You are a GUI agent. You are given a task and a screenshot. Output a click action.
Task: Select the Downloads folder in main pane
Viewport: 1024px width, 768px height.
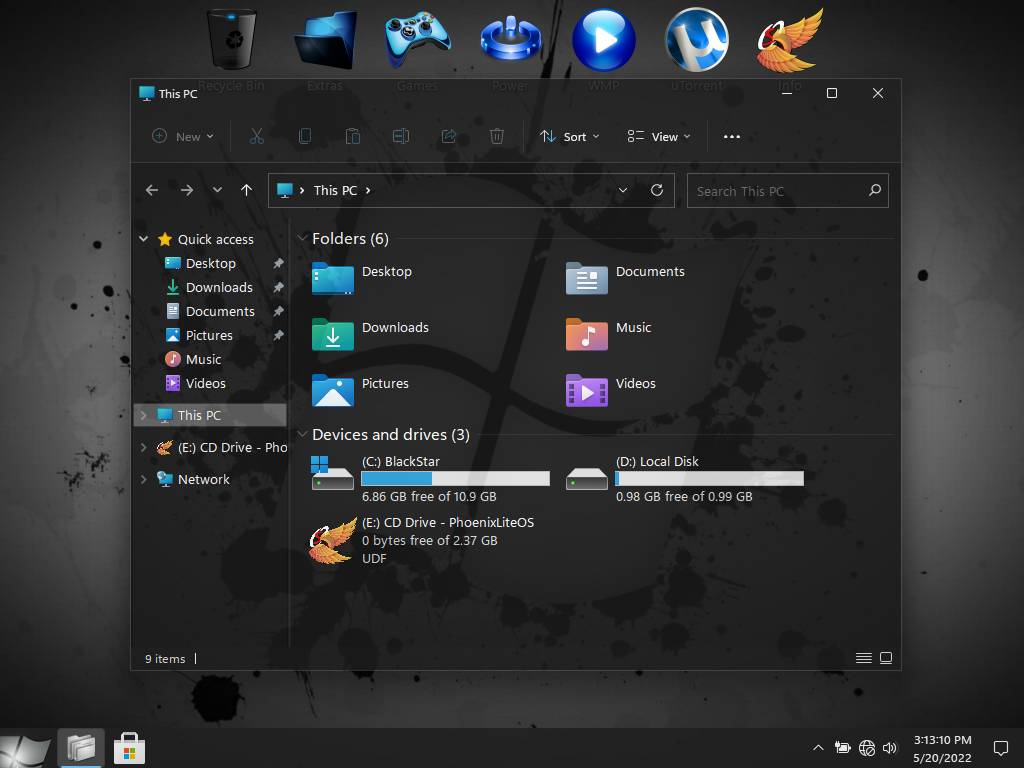[x=370, y=334]
